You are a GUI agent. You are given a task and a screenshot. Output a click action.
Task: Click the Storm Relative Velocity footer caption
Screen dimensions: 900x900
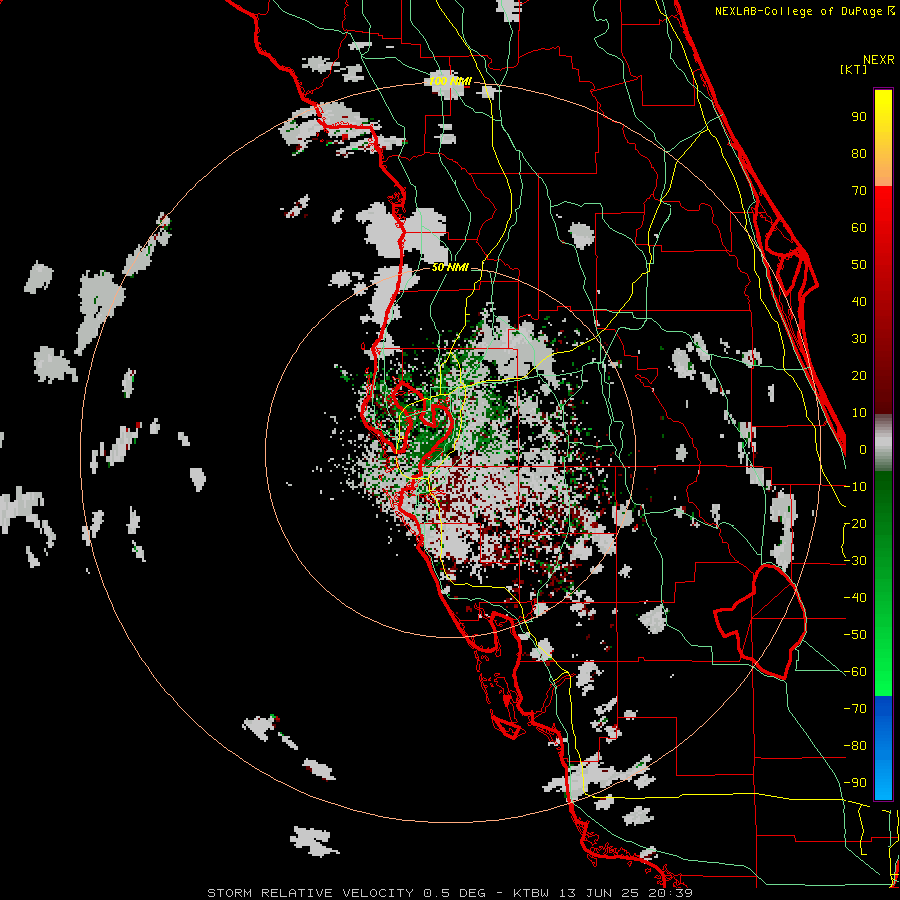449,893
